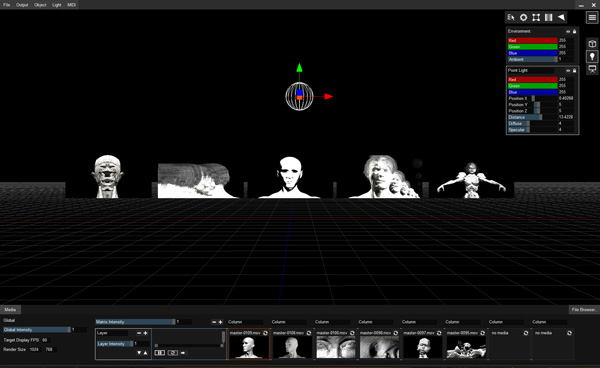Open the Output menu

pyautogui.click(x=22, y=5)
